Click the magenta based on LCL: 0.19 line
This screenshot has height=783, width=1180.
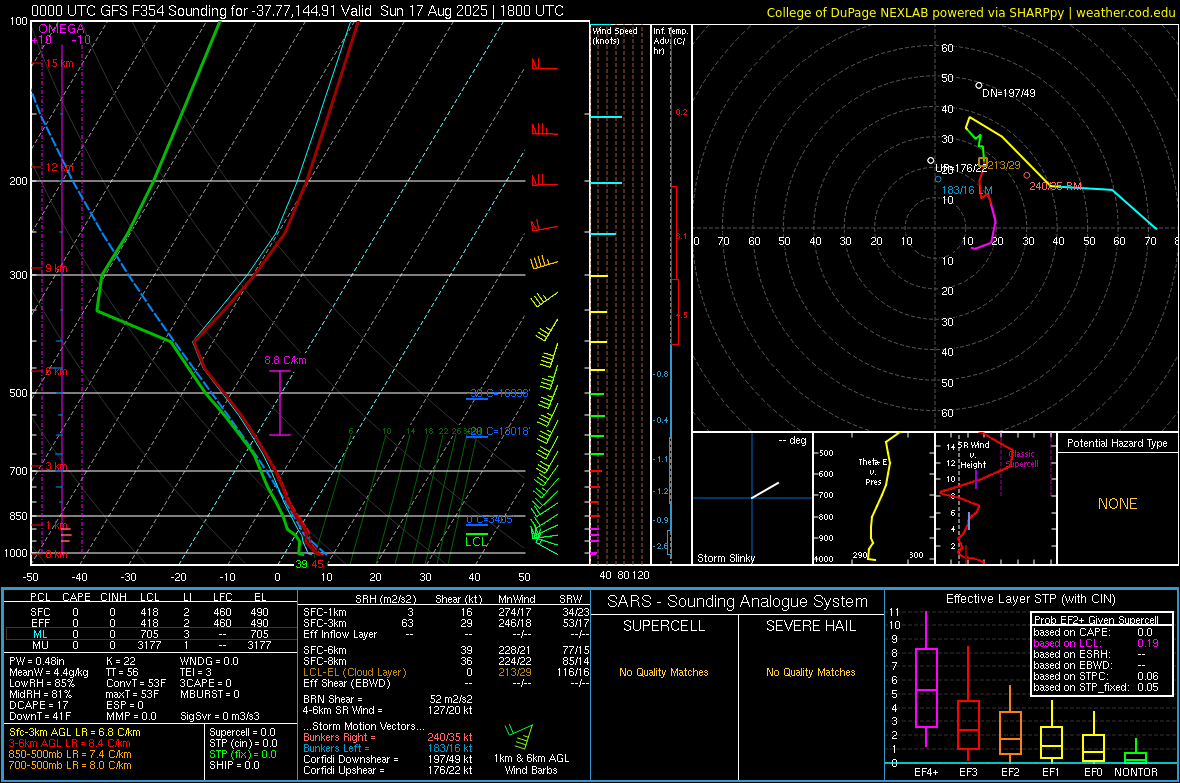[x=1096, y=643]
